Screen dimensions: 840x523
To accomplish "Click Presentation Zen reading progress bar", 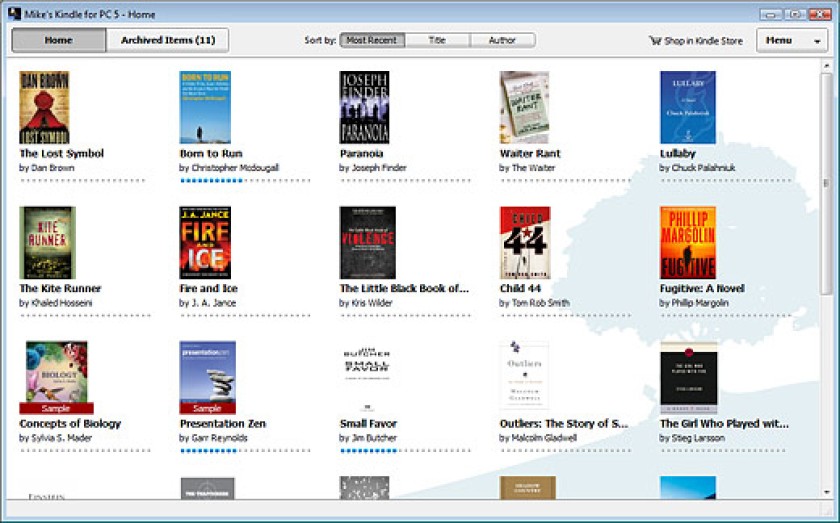I will 245,451.
